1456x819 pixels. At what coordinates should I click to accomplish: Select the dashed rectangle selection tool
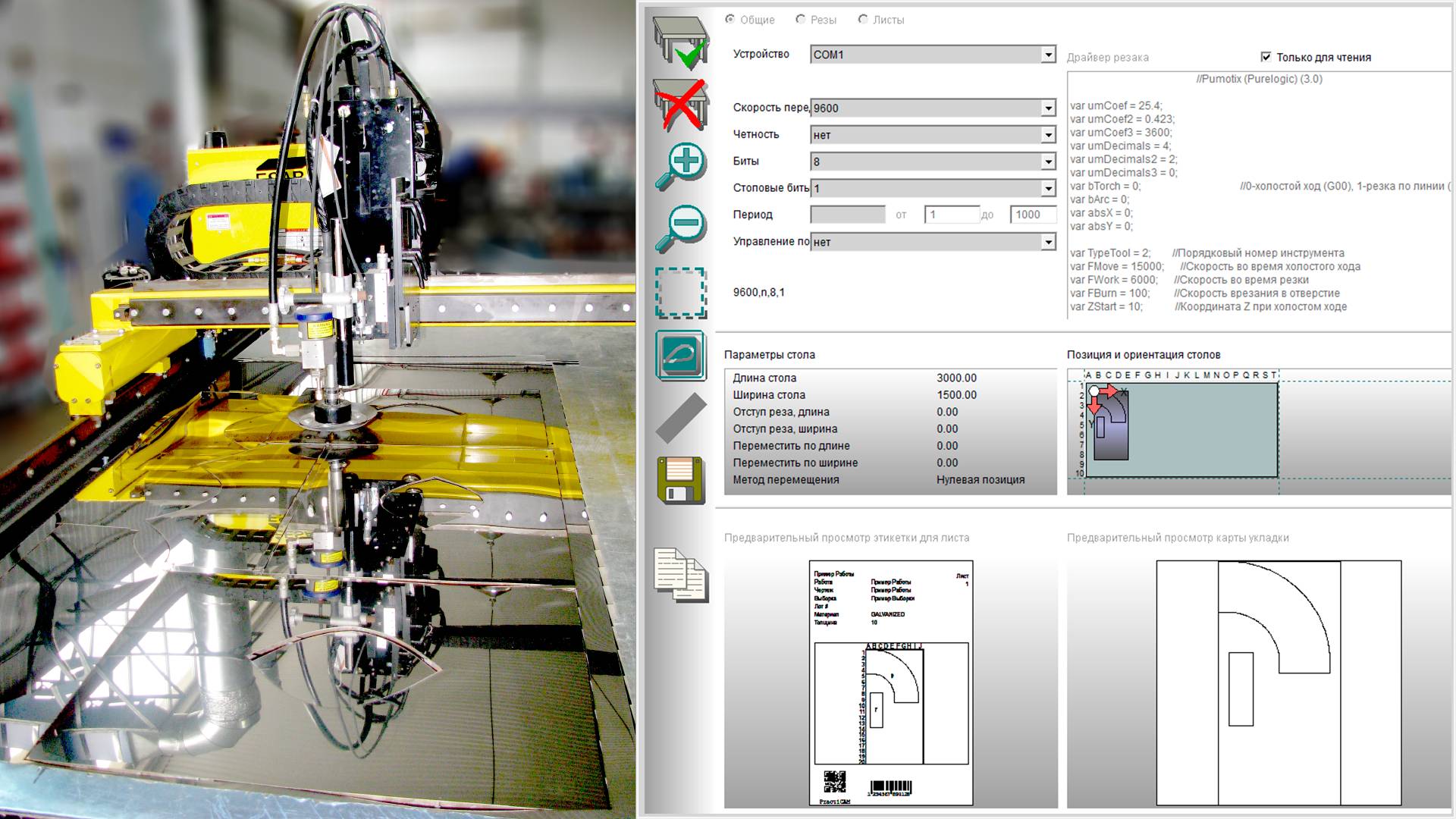click(x=680, y=293)
